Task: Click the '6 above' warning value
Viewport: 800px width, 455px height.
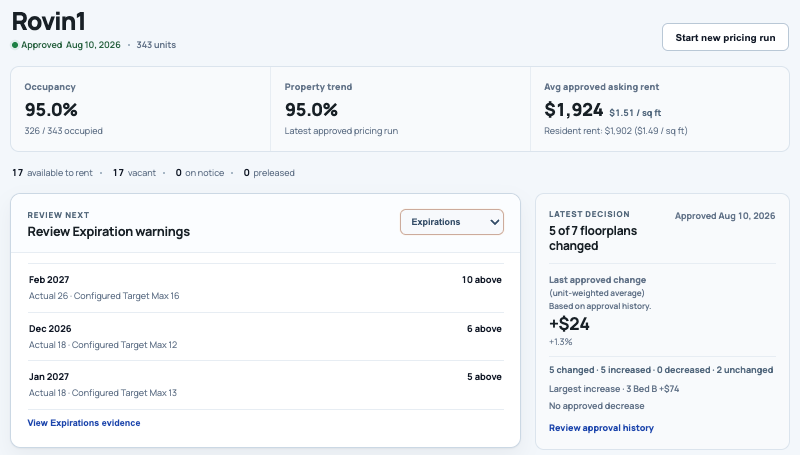Action: [484, 328]
